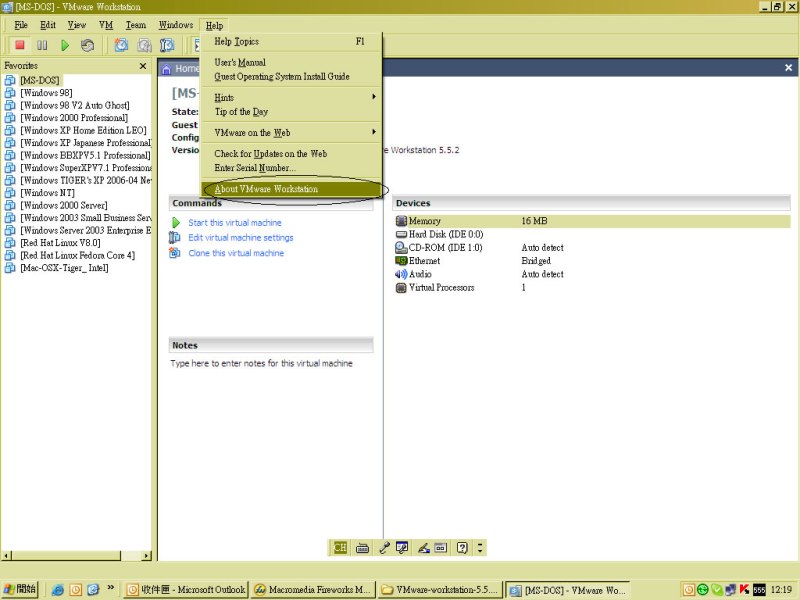Screen dimensions: 800x600
Task: Click the green Power On play button
Action: 65,45
